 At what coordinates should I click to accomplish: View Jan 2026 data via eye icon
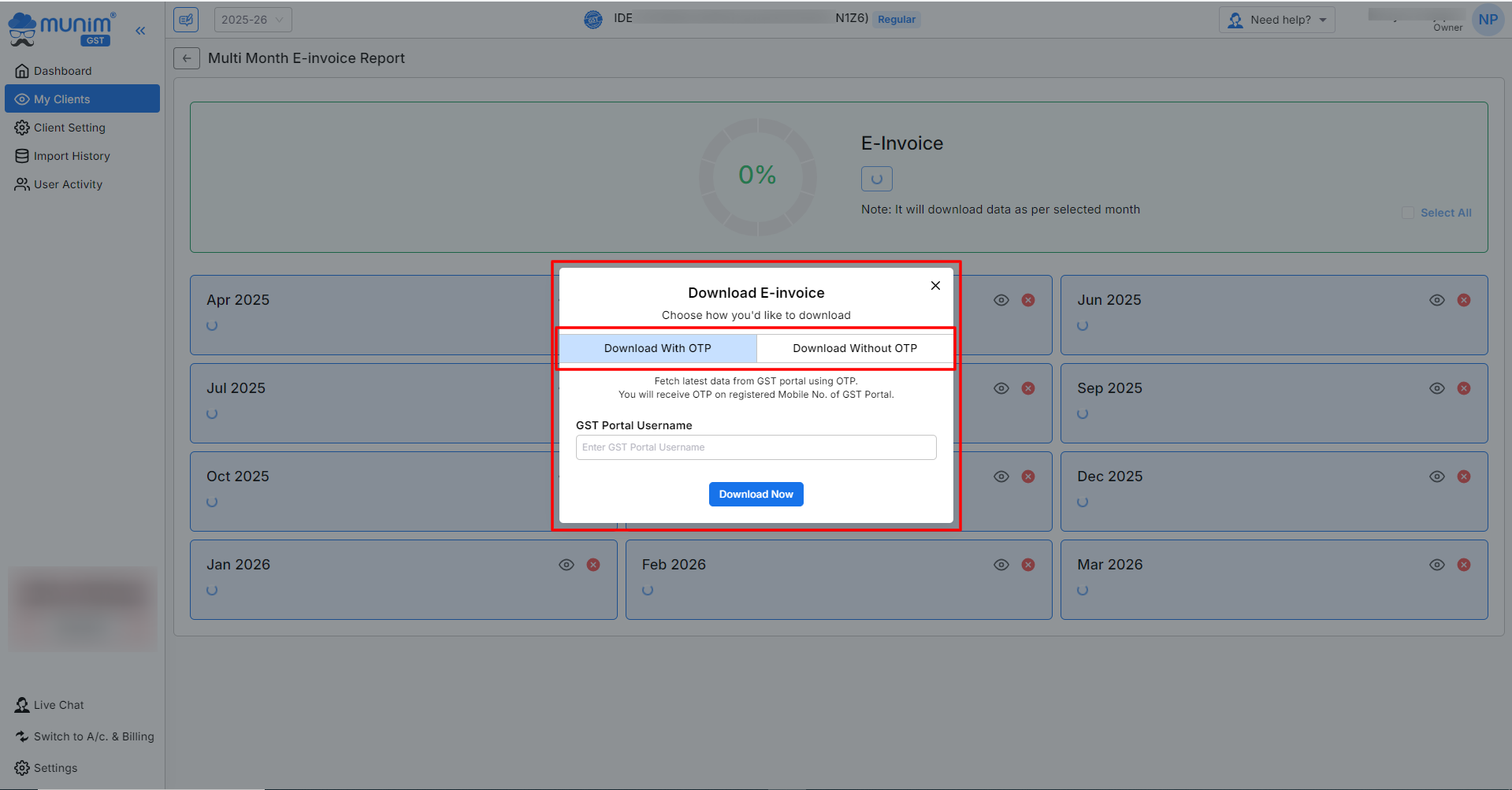pyautogui.click(x=567, y=565)
